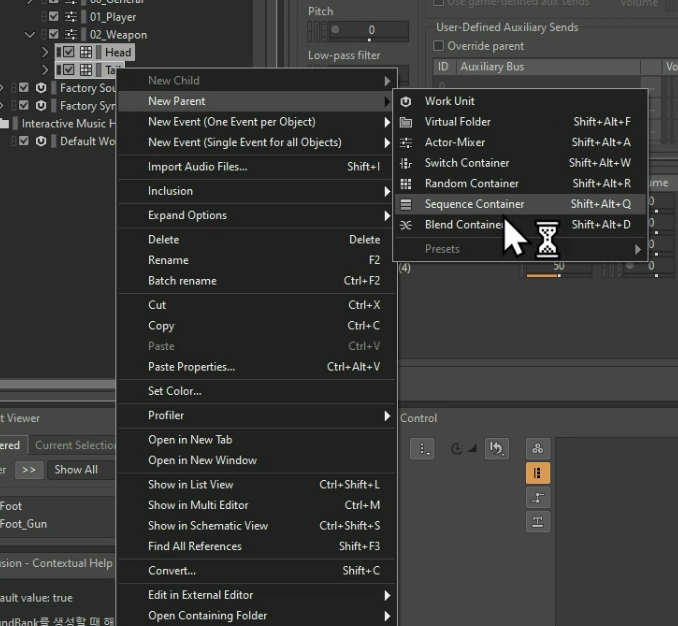Click the Foot_Gun list entry

(23, 524)
